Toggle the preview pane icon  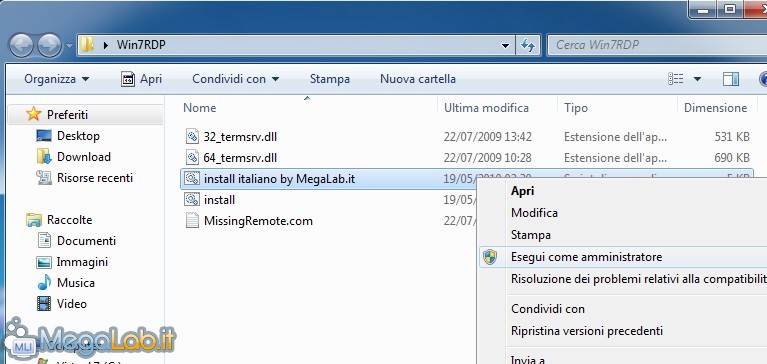(731, 79)
